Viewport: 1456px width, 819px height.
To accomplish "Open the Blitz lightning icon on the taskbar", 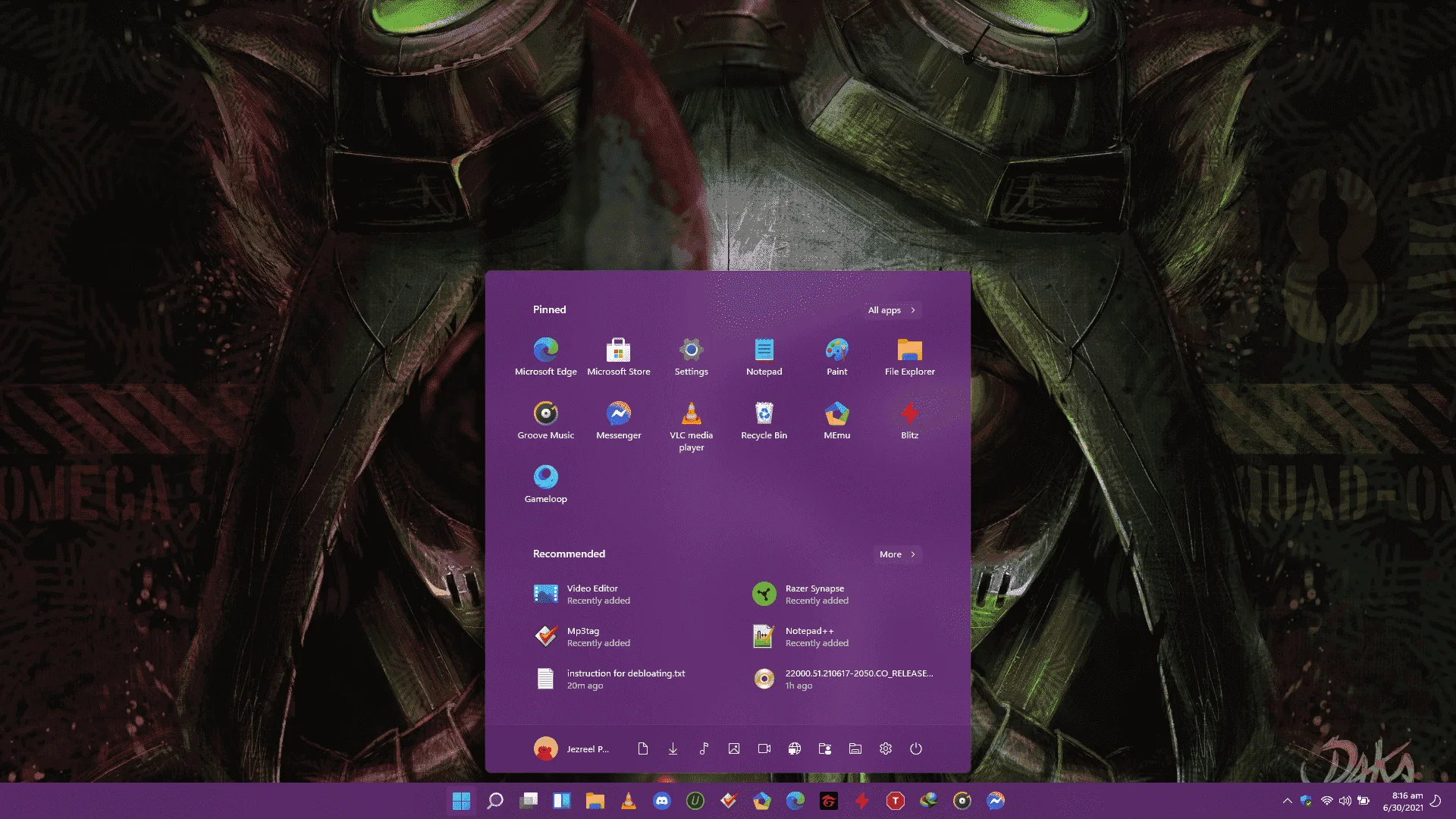I will pyautogui.click(x=862, y=801).
